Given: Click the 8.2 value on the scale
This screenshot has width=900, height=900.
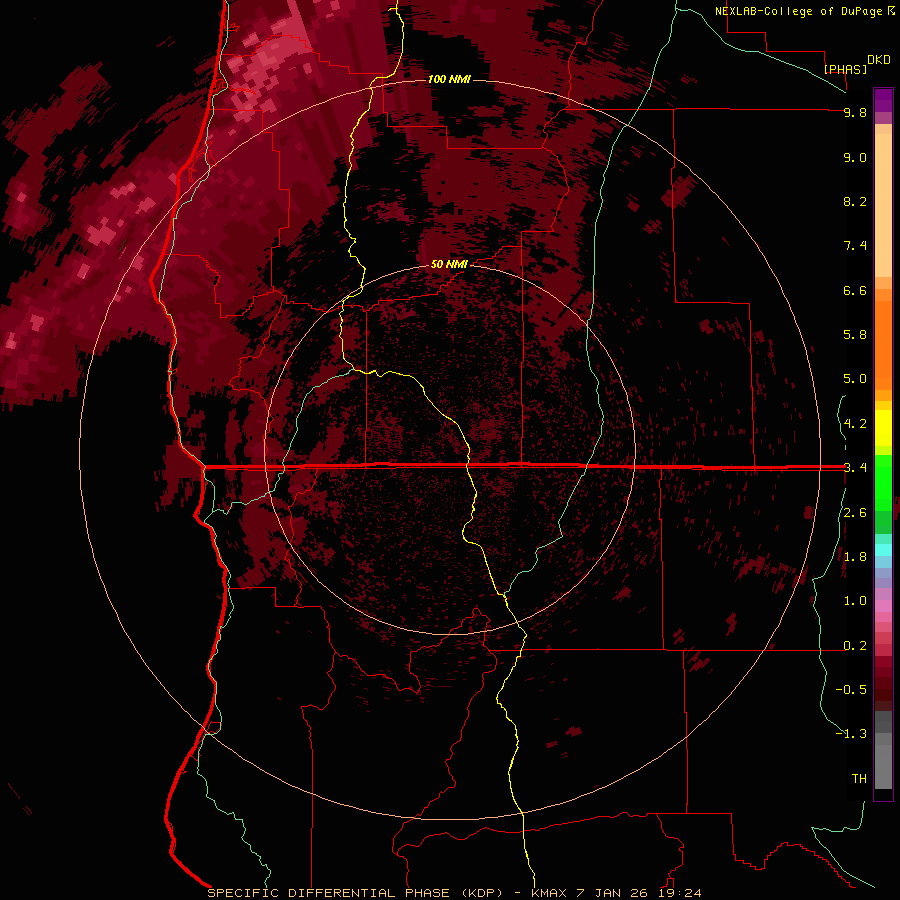Looking at the screenshot, I should click(855, 201).
